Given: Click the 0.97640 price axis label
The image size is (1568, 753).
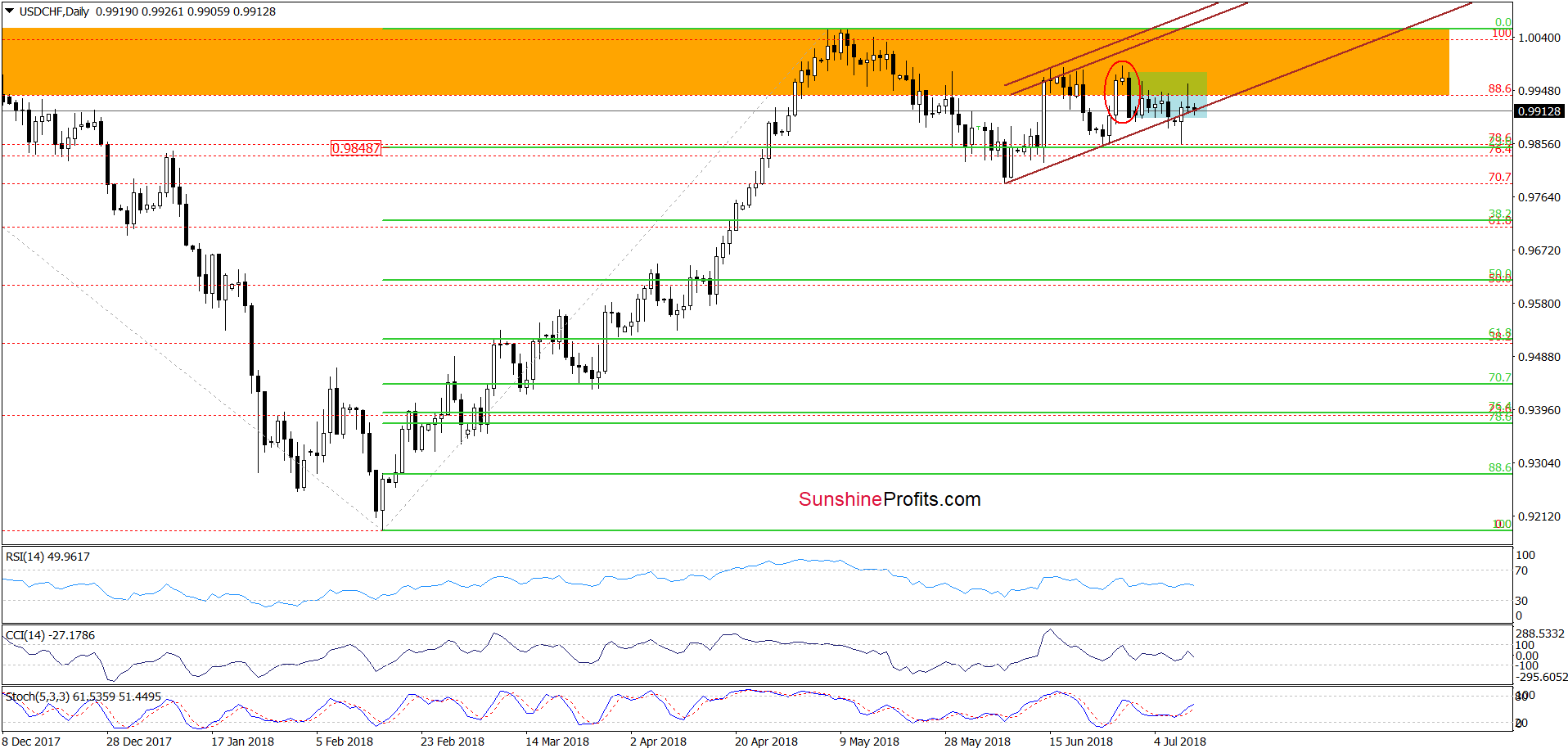Looking at the screenshot, I should pos(1539,197).
